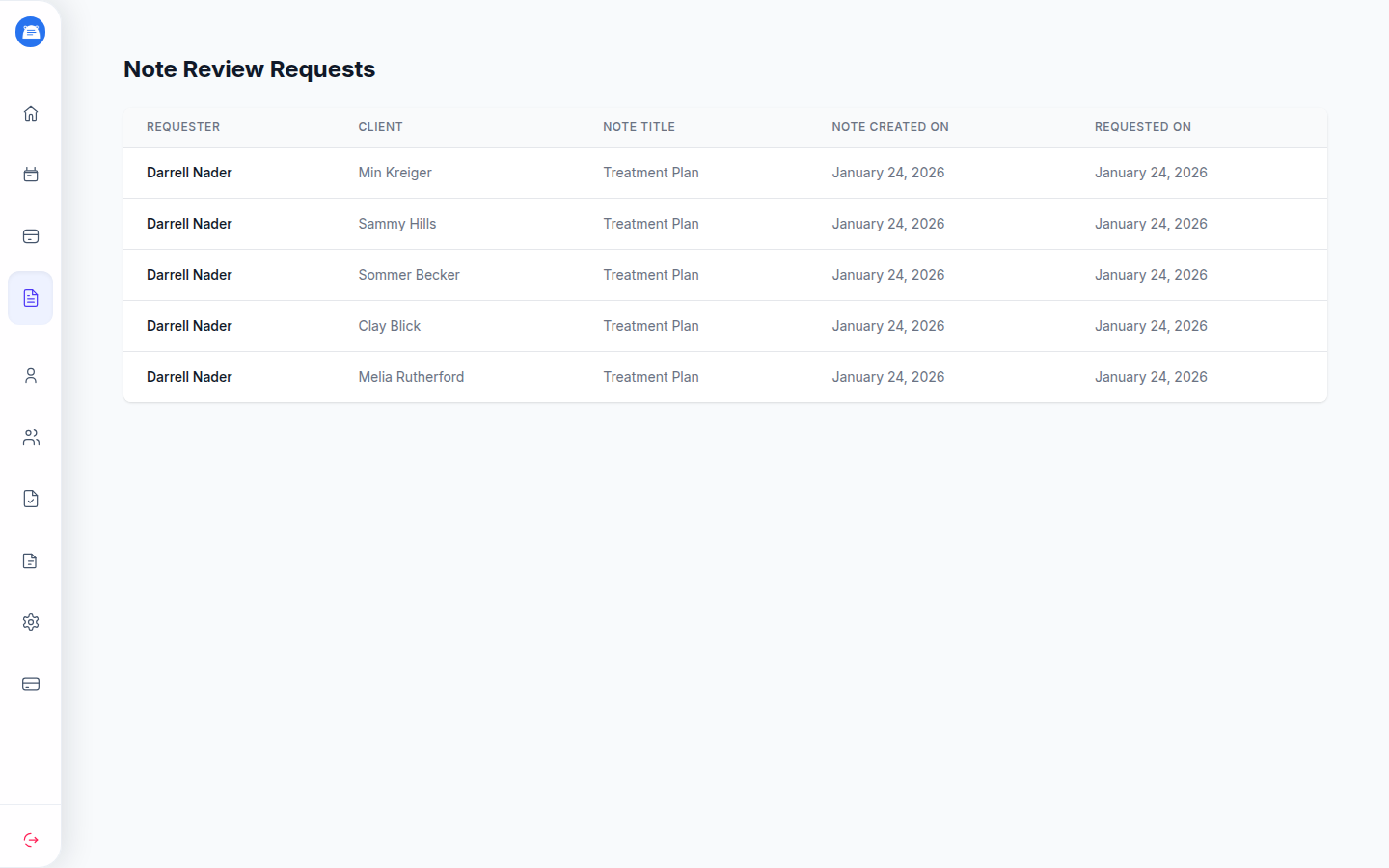
Task: Select the highlighted Notes icon in the sidebar
Action: (x=30, y=298)
